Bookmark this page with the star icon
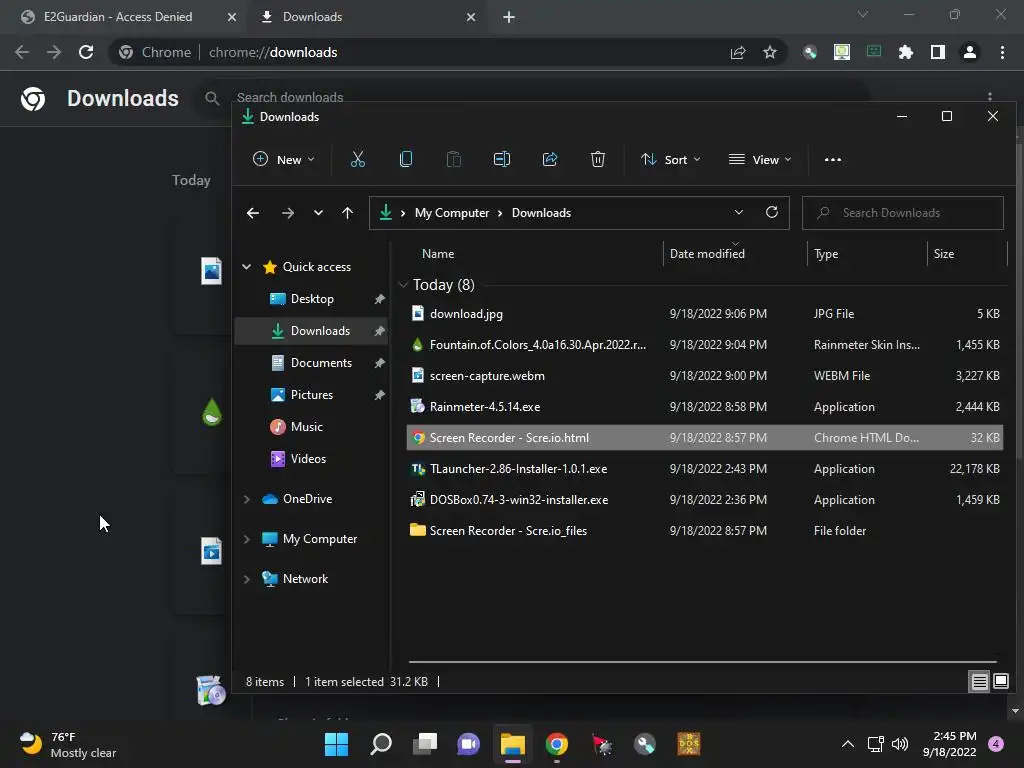1024x768 pixels. pos(770,52)
